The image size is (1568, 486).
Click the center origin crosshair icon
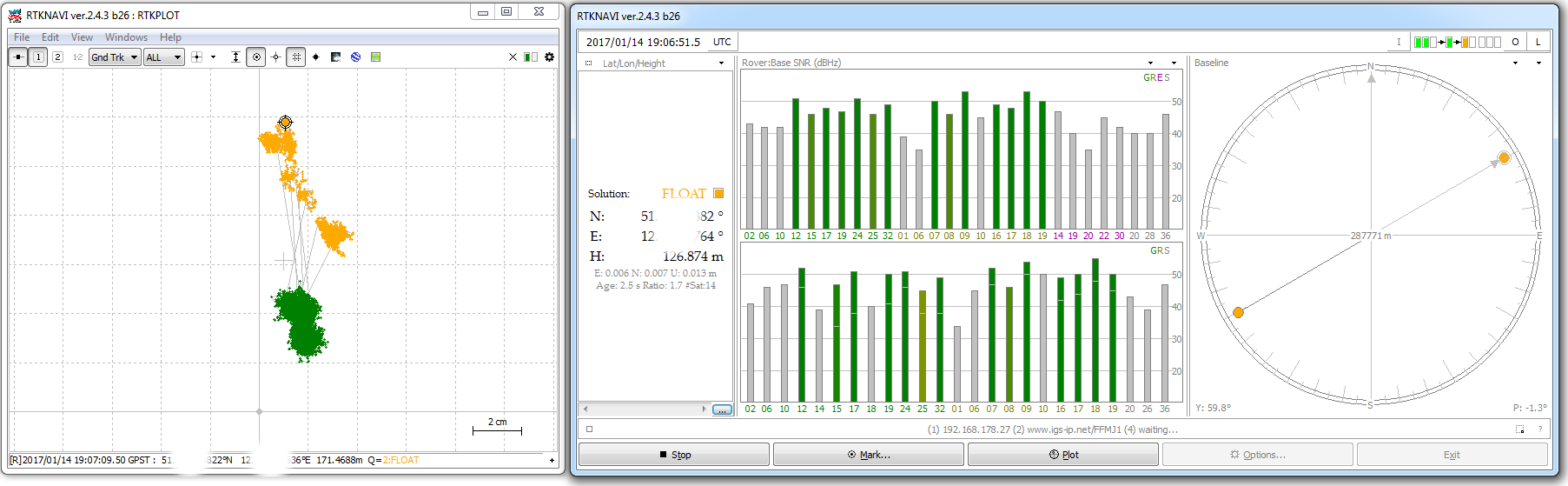pyautogui.click(x=276, y=57)
